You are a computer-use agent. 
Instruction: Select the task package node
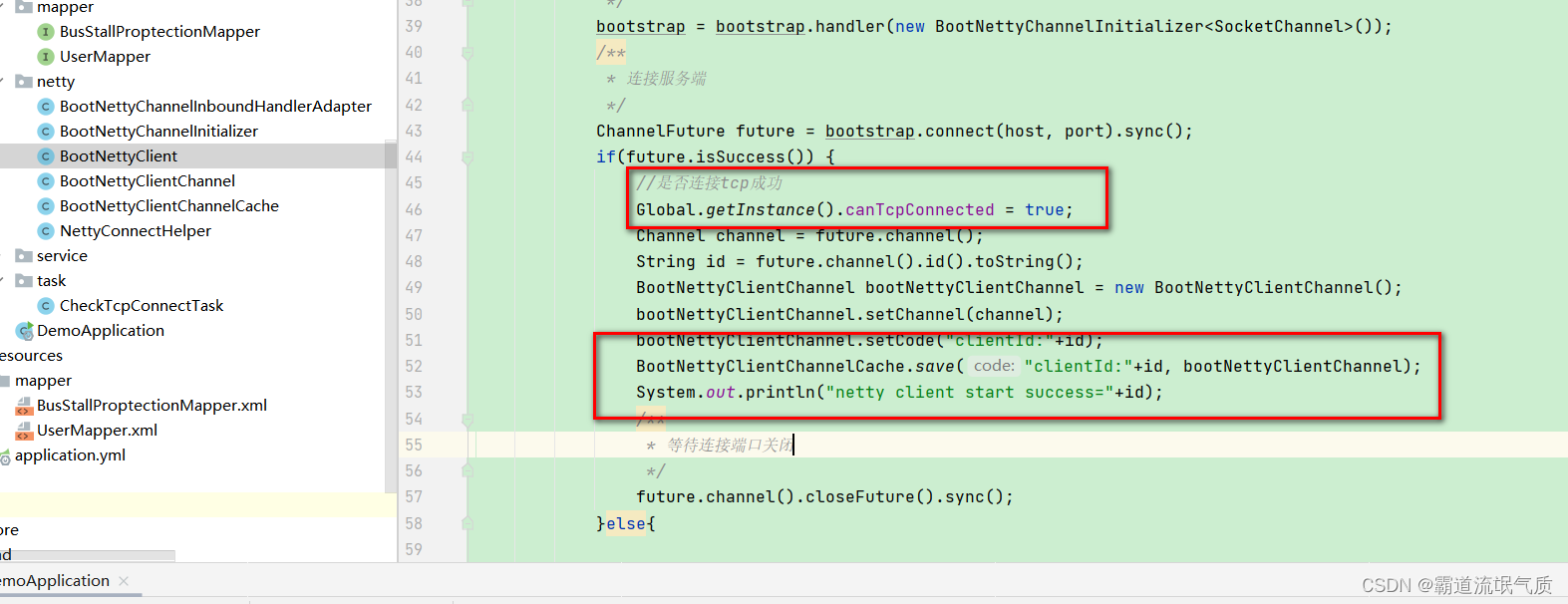(52, 281)
